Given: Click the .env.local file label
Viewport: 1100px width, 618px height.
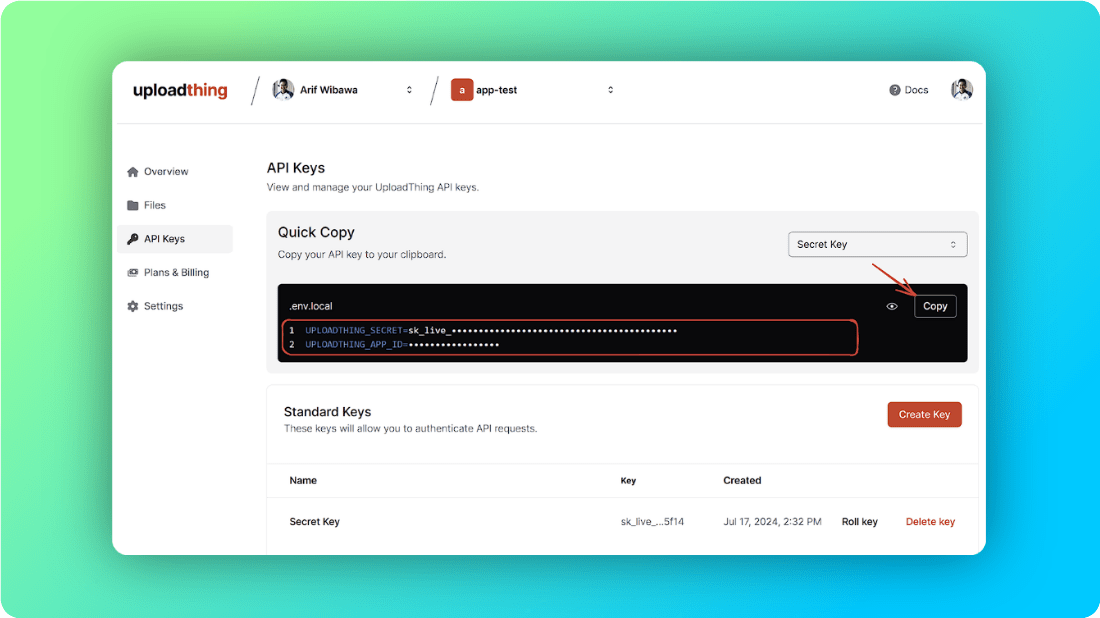Looking at the screenshot, I should 311,306.
